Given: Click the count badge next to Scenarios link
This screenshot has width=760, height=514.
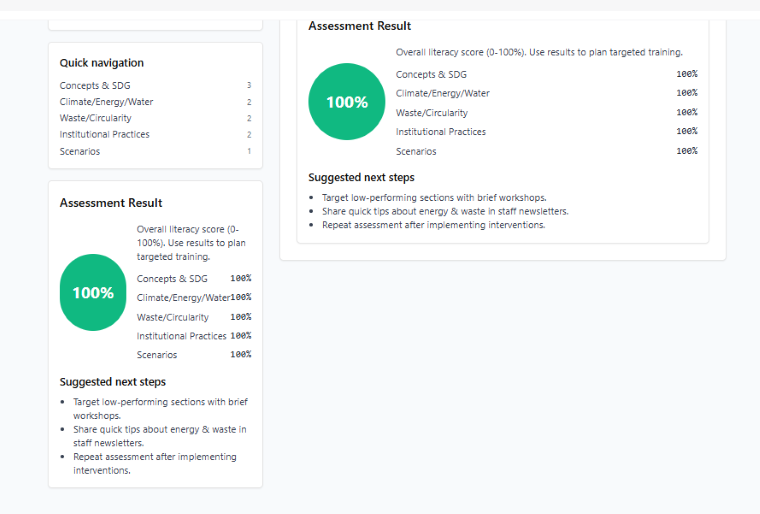Looking at the screenshot, I should (x=249, y=151).
